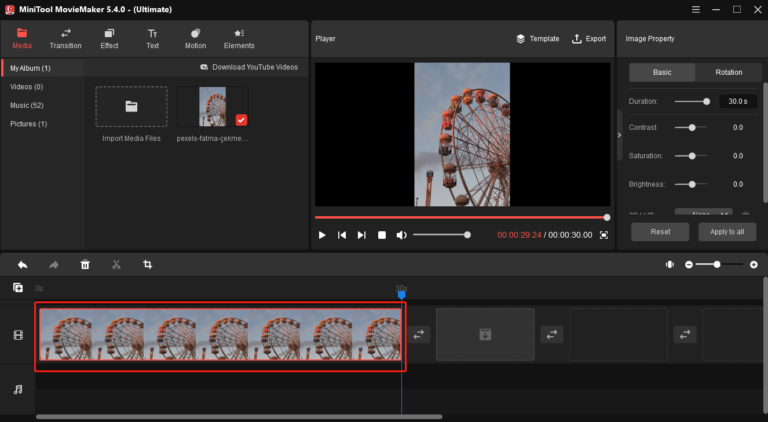The height and width of the screenshot is (422, 768).
Task: Open the Transition tab
Action: (x=65, y=39)
